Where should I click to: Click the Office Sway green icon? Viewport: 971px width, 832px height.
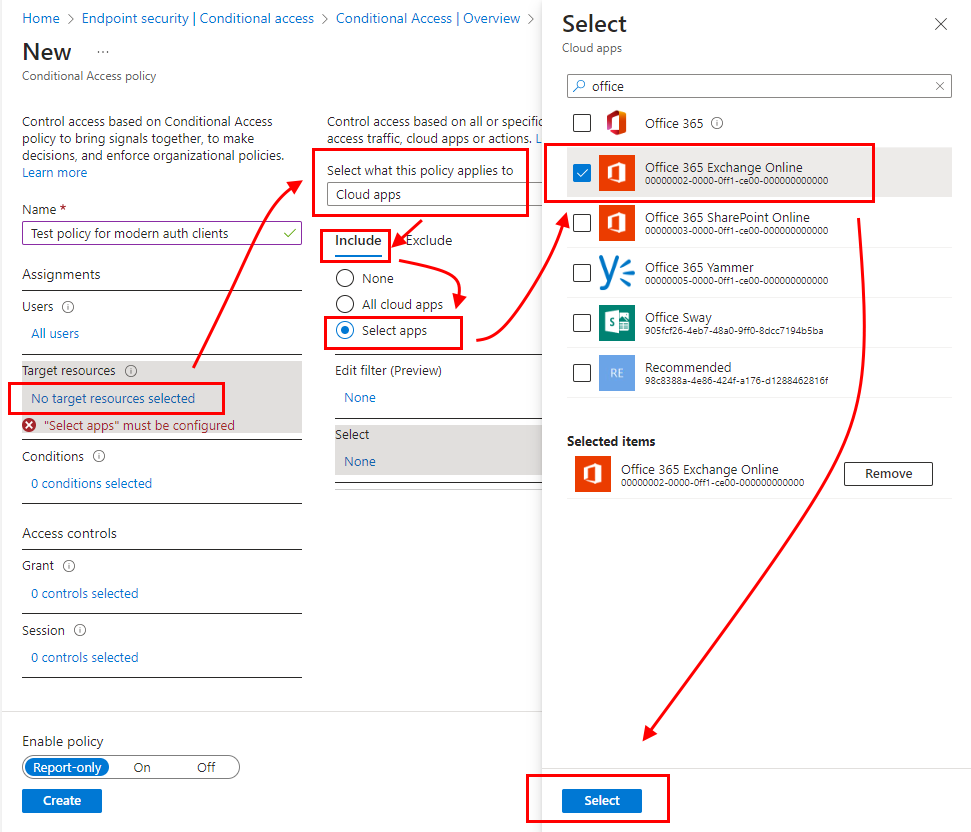pos(616,323)
